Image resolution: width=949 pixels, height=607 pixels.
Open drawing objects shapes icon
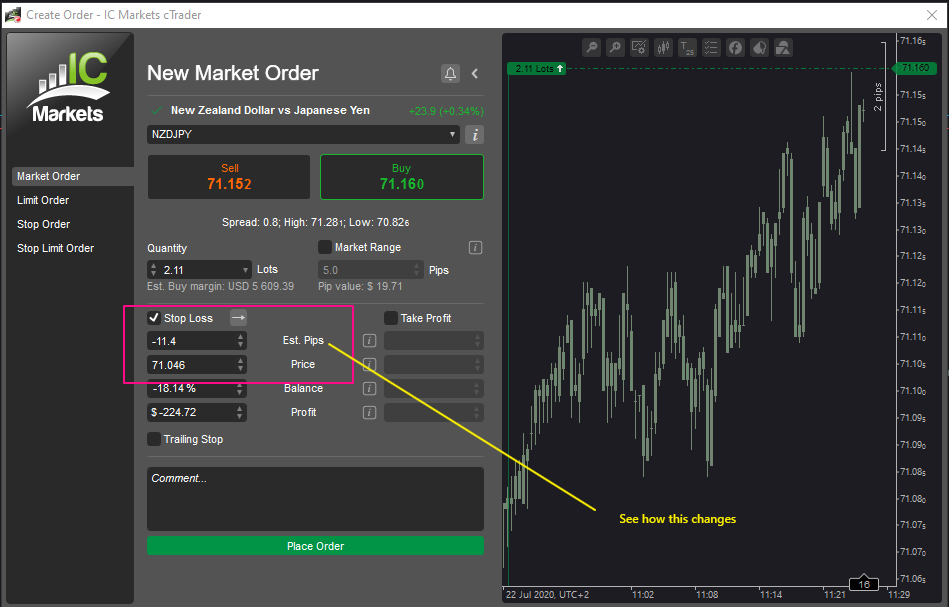coord(783,47)
